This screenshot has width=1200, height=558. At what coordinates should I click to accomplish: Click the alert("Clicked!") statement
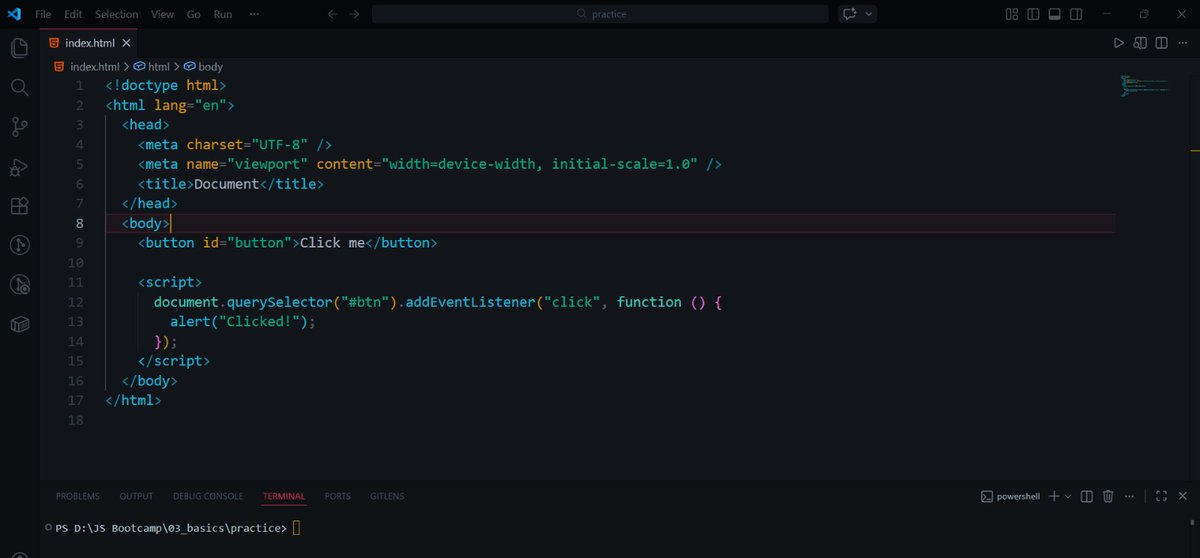pyautogui.click(x=242, y=322)
